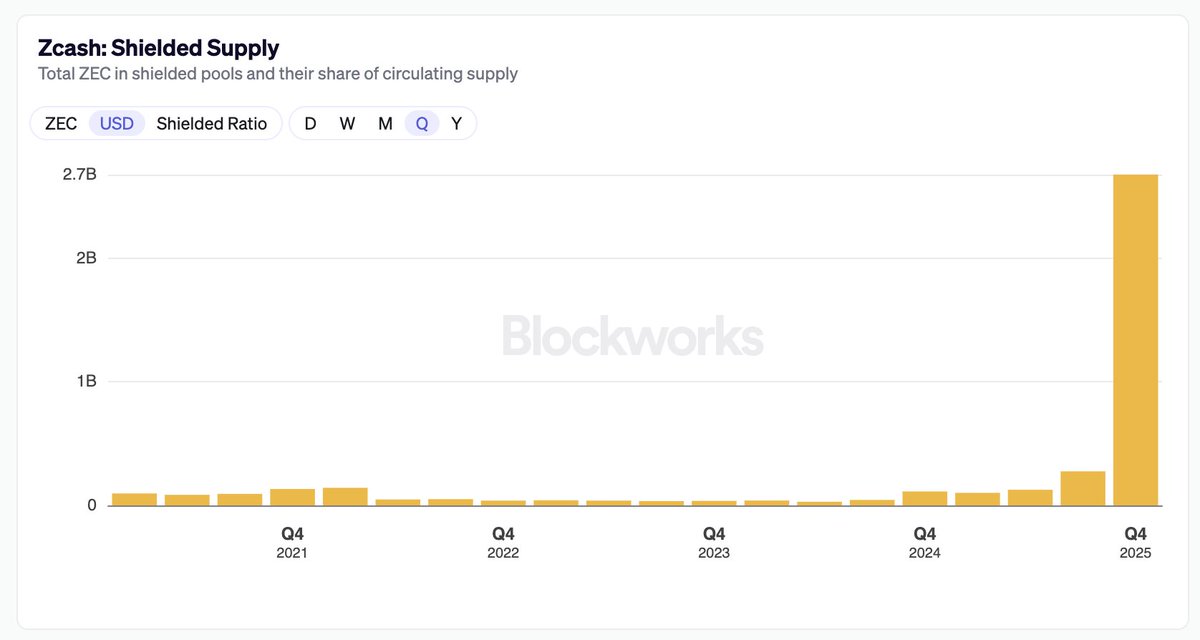Set interval to weekly (W)
1200x640 pixels.
(x=347, y=124)
